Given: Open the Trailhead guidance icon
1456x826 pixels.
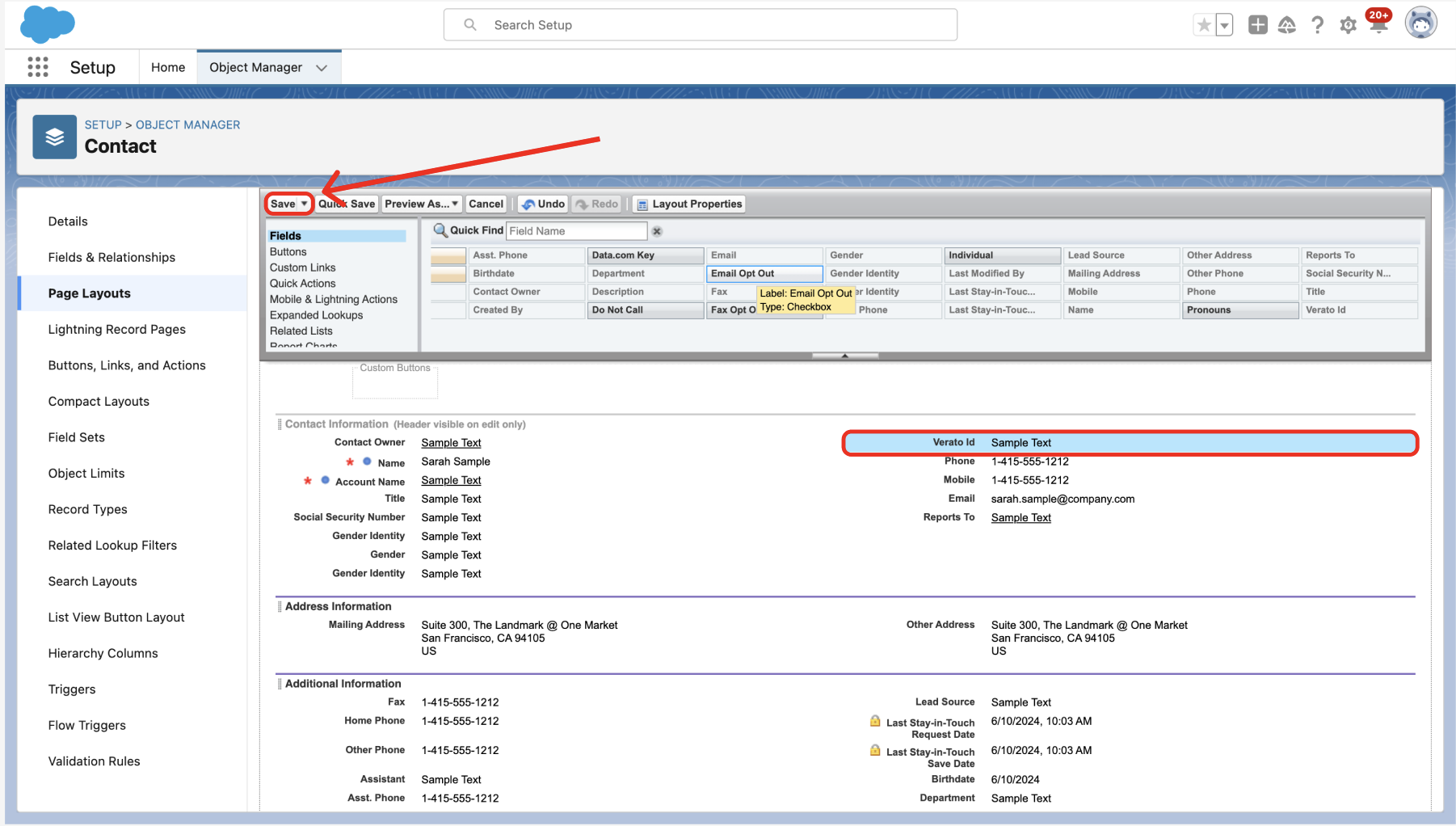Looking at the screenshot, I should (x=1287, y=25).
